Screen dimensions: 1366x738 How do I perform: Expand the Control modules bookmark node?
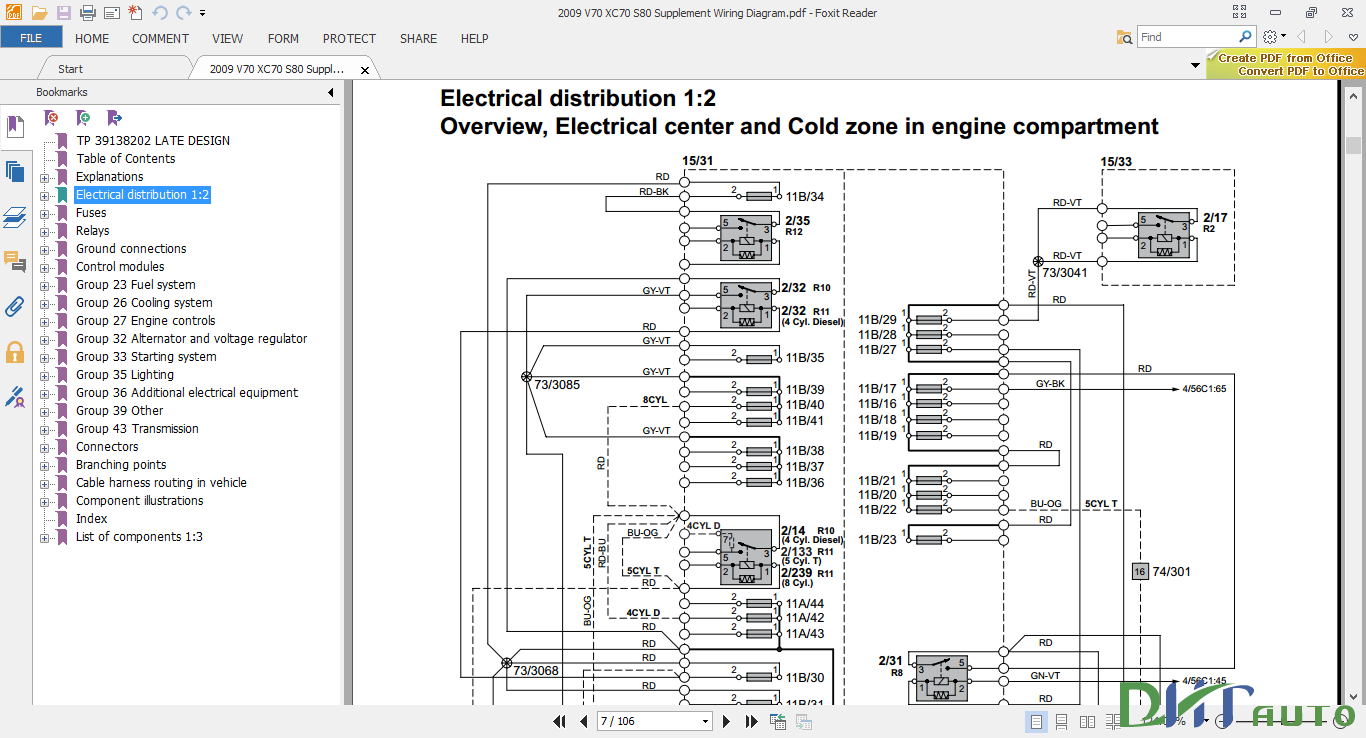(x=44, y=267)
